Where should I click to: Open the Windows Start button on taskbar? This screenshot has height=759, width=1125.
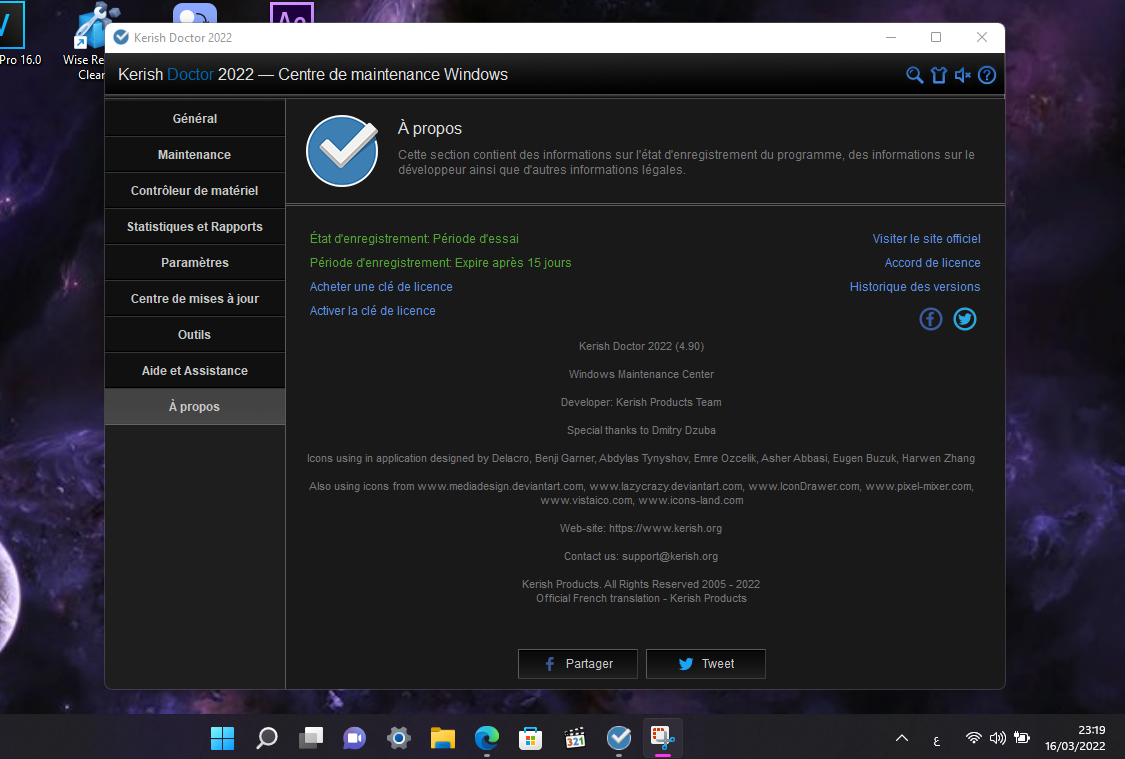pyautogui.click(x=222, y=737)
